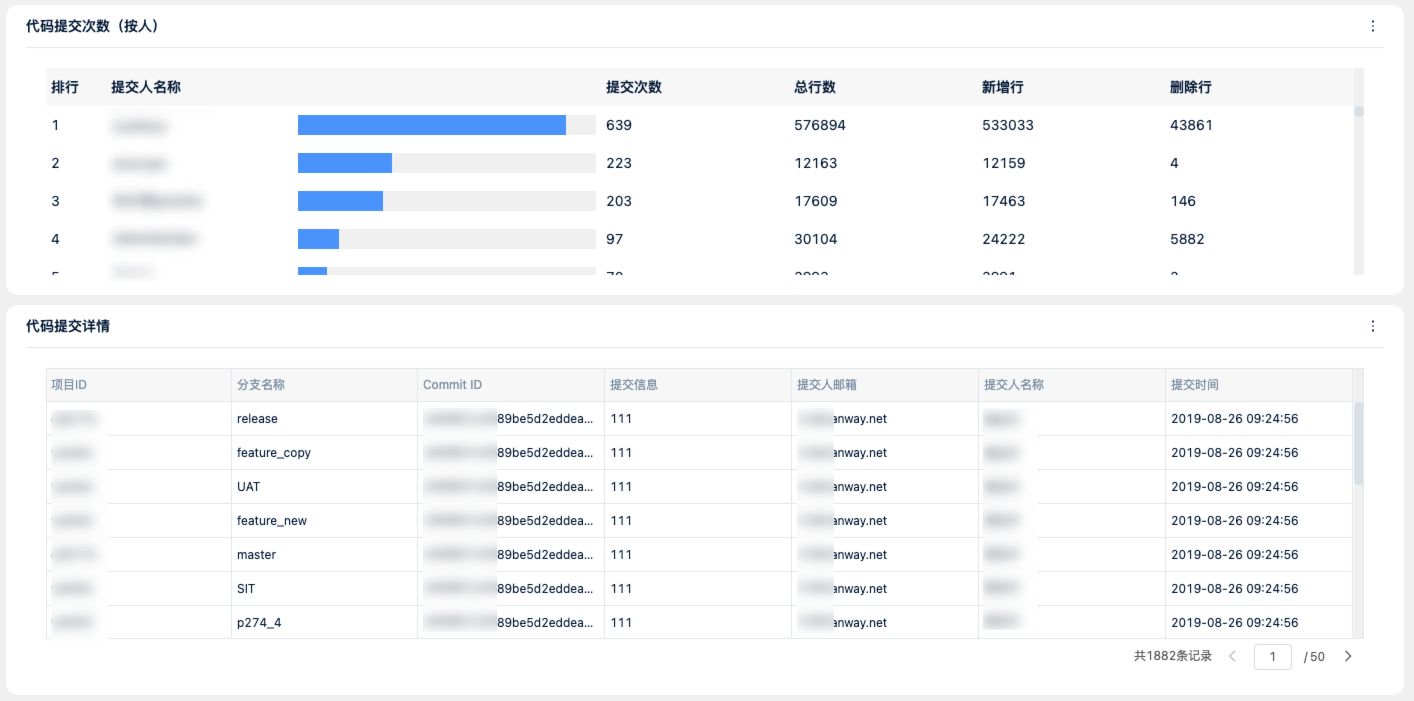Click the progress bar for 639 commits
This screenshot has height=701, width=1414.
point(447,125)
